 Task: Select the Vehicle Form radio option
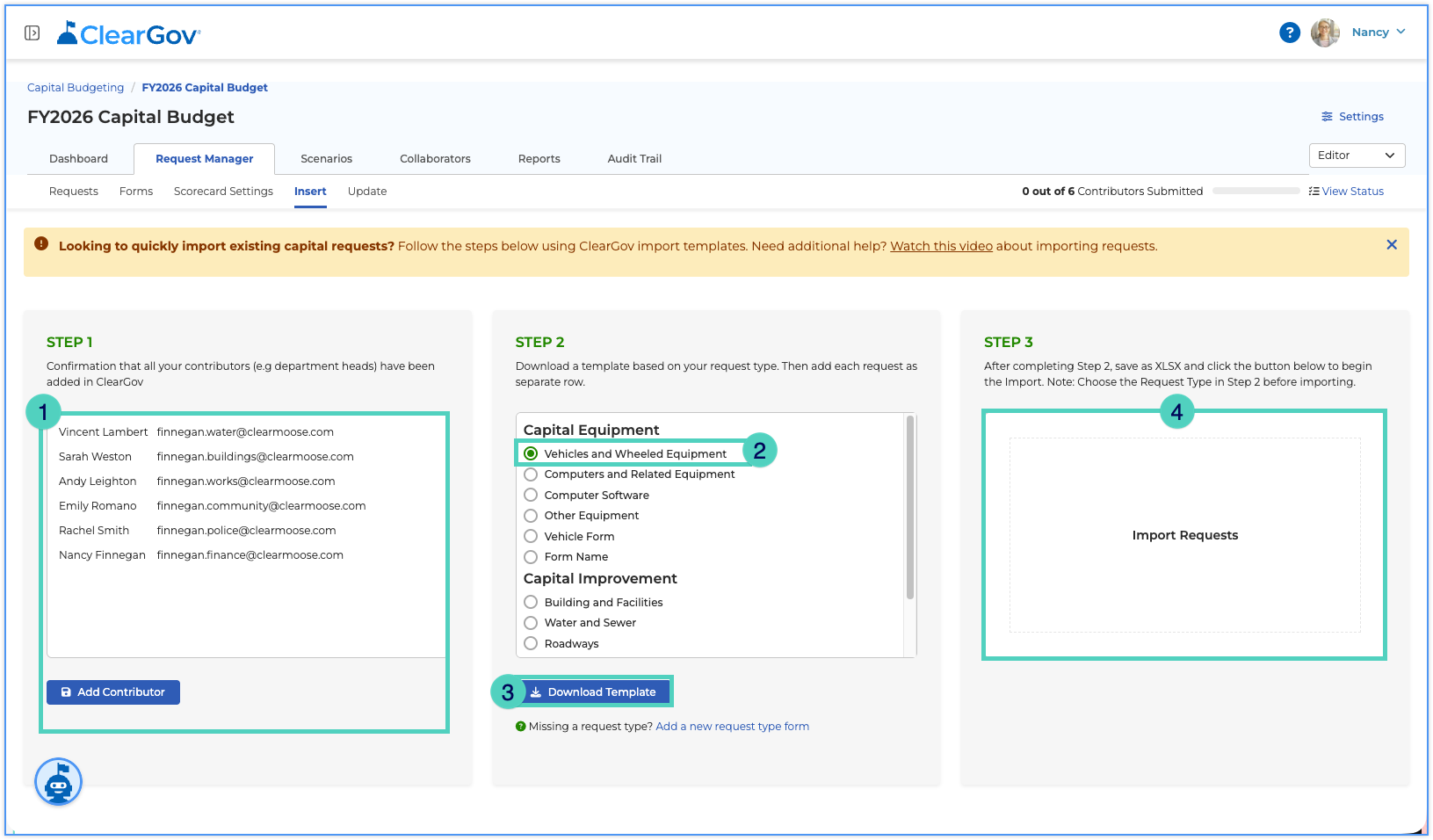pos(531,536)
